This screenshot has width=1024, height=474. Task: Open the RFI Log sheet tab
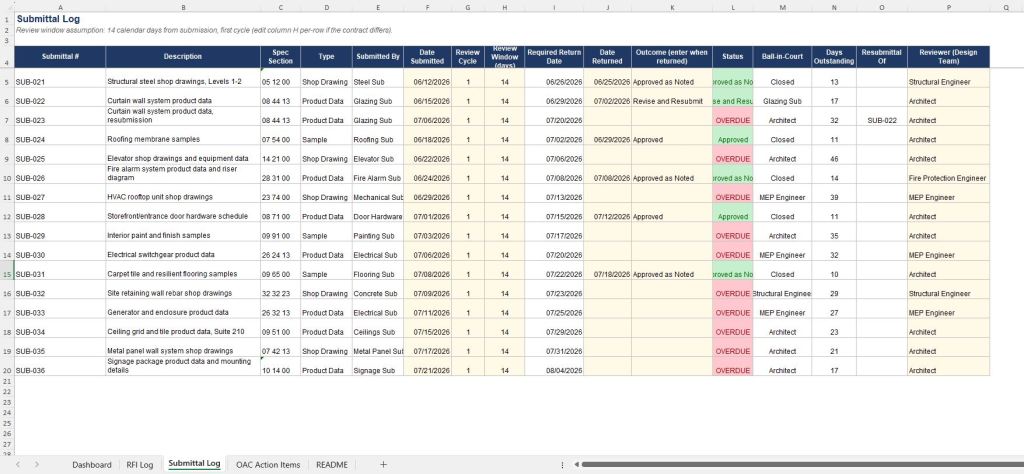[140, 464]
